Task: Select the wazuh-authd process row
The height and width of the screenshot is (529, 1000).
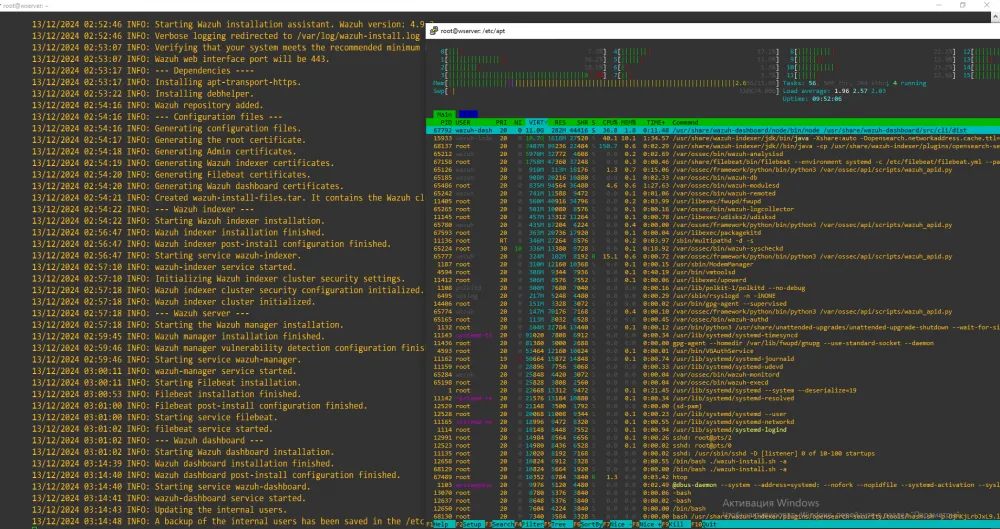Action: point(713,319)
